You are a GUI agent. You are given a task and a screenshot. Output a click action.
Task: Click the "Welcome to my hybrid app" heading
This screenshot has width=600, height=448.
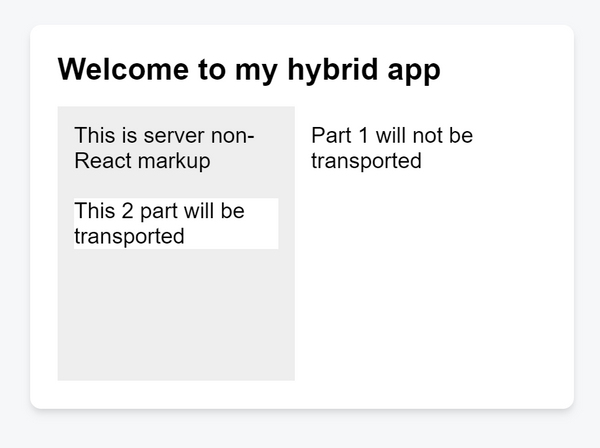click(x=249, y=70)
